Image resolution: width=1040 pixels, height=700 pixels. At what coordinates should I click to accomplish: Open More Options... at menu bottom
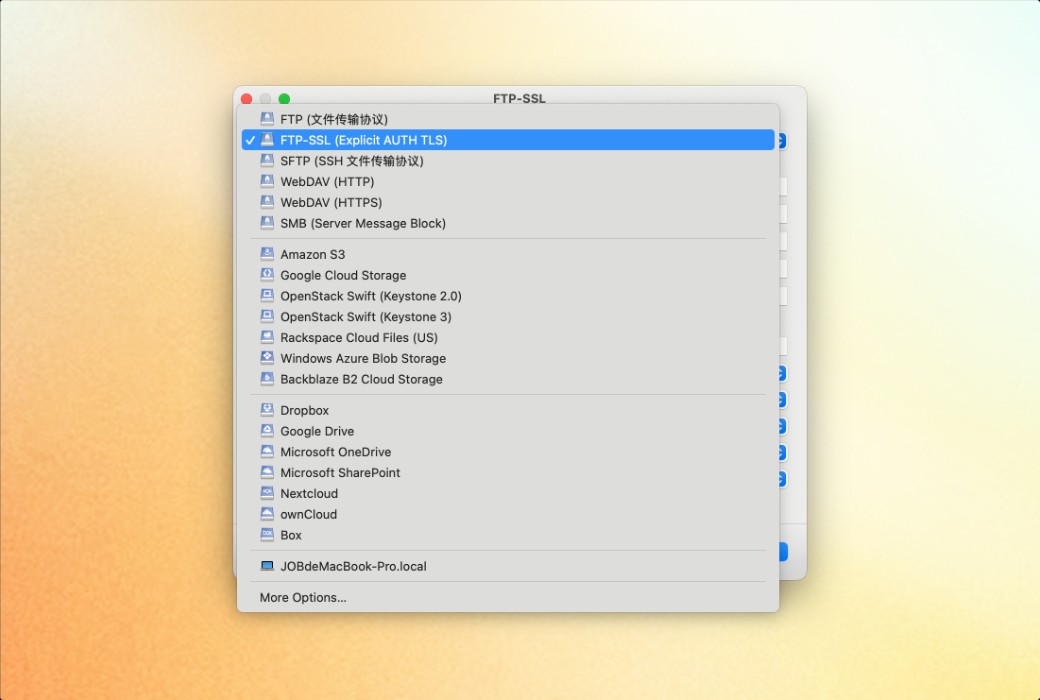tap(507, 597)
